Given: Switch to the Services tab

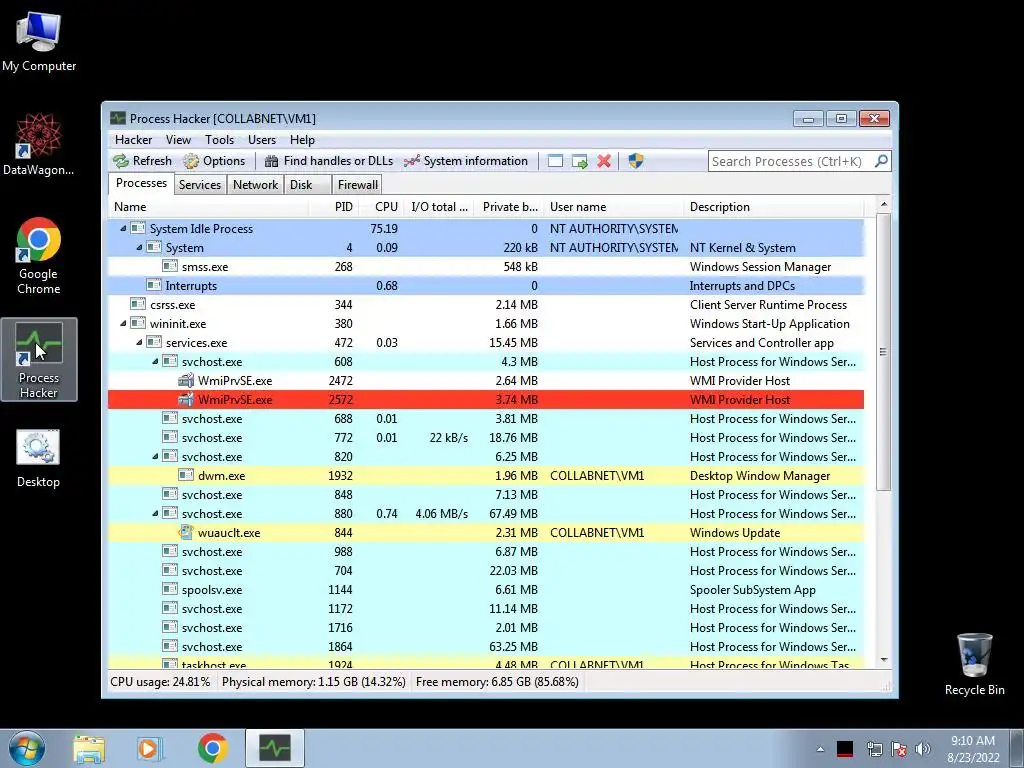Looking at the screenshot, I should [x=200, y=185].
